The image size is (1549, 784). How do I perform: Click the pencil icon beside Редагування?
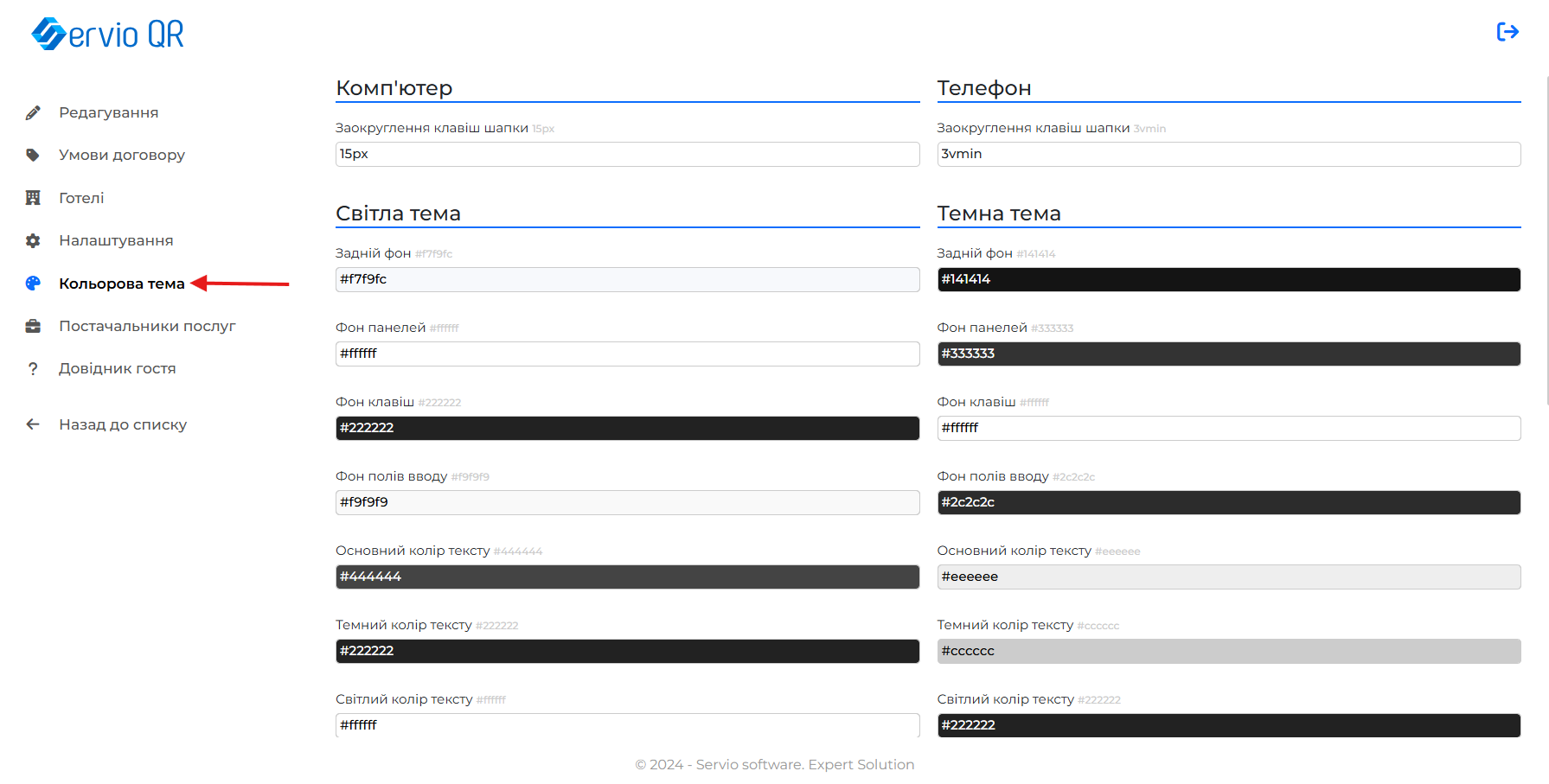coord(33,113)
